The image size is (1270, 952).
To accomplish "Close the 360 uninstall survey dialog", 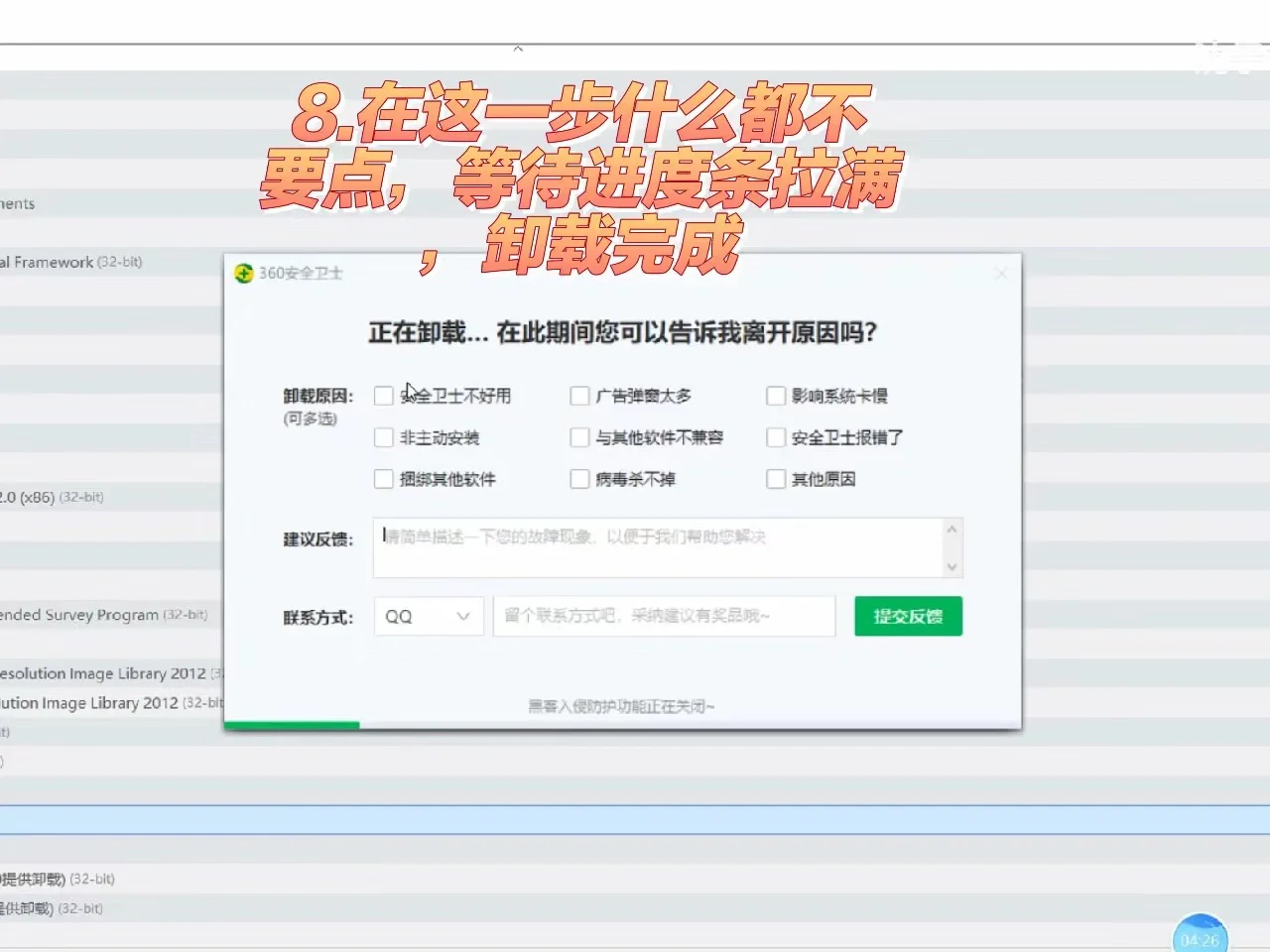I will pyautogui.click(x=1001, y=273).
